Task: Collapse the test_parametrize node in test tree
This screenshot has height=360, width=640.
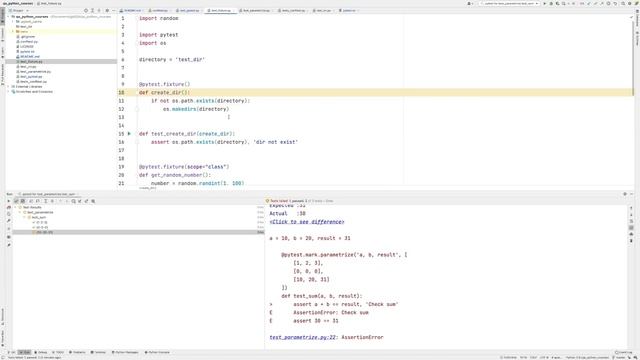Action: tap(20, 212)
